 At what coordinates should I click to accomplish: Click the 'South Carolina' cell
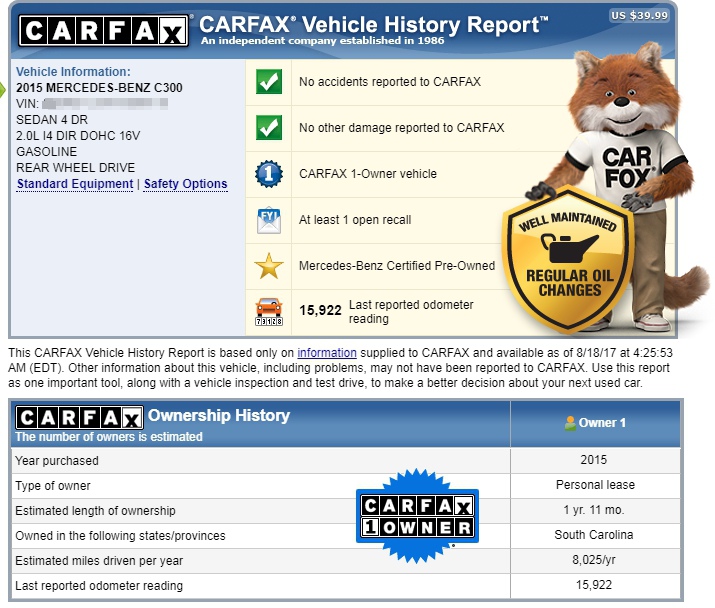click(x=594, y=535)
